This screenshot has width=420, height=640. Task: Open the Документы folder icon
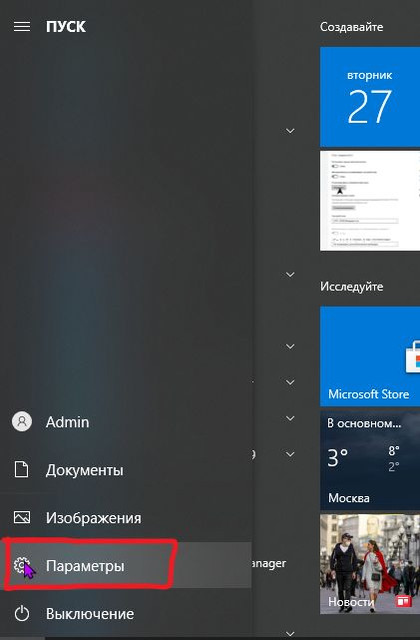pos(22,469)
